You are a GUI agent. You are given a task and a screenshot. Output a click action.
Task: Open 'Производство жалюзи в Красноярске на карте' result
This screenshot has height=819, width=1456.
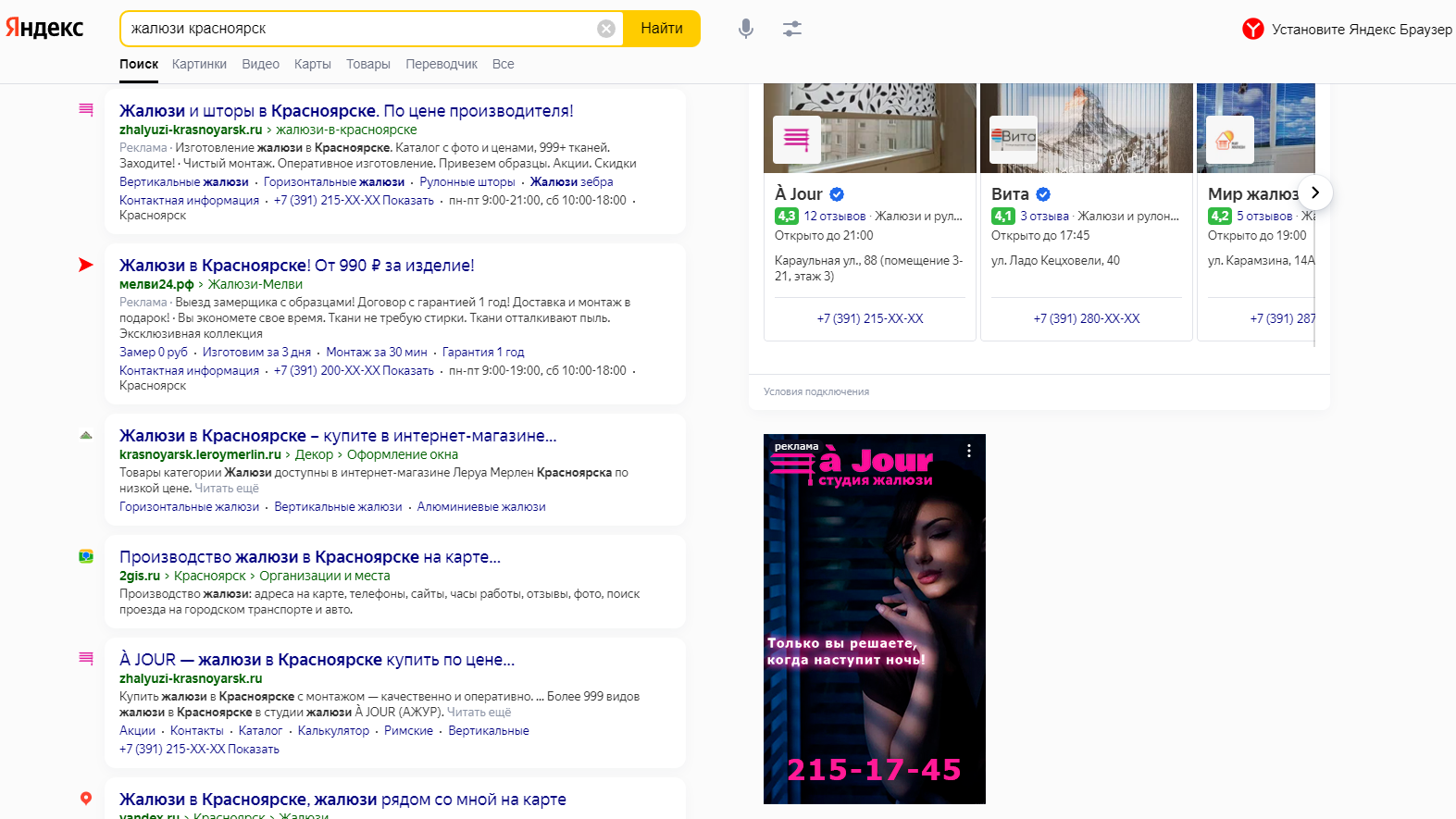click(x=310, y=556)
